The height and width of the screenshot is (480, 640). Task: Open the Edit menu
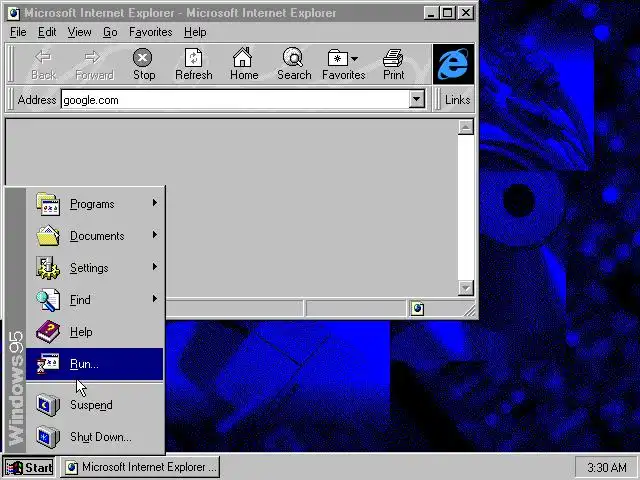(47, 32)
